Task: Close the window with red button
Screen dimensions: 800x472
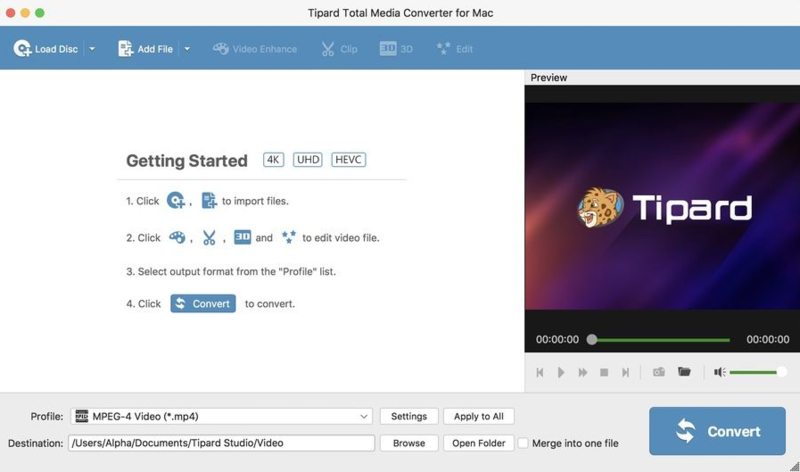Action: (10, 13)
